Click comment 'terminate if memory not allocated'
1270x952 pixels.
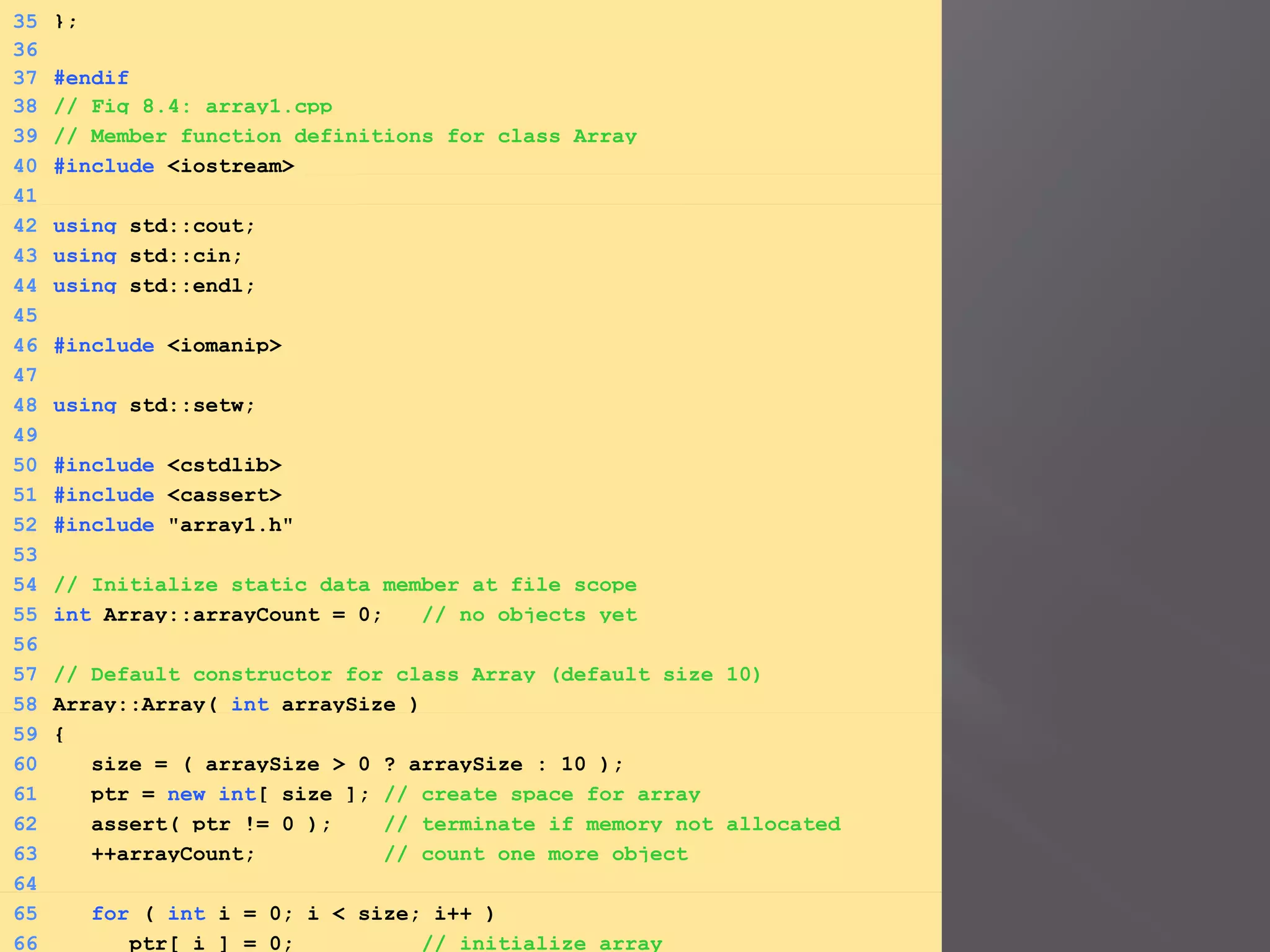tap(631, 824)
